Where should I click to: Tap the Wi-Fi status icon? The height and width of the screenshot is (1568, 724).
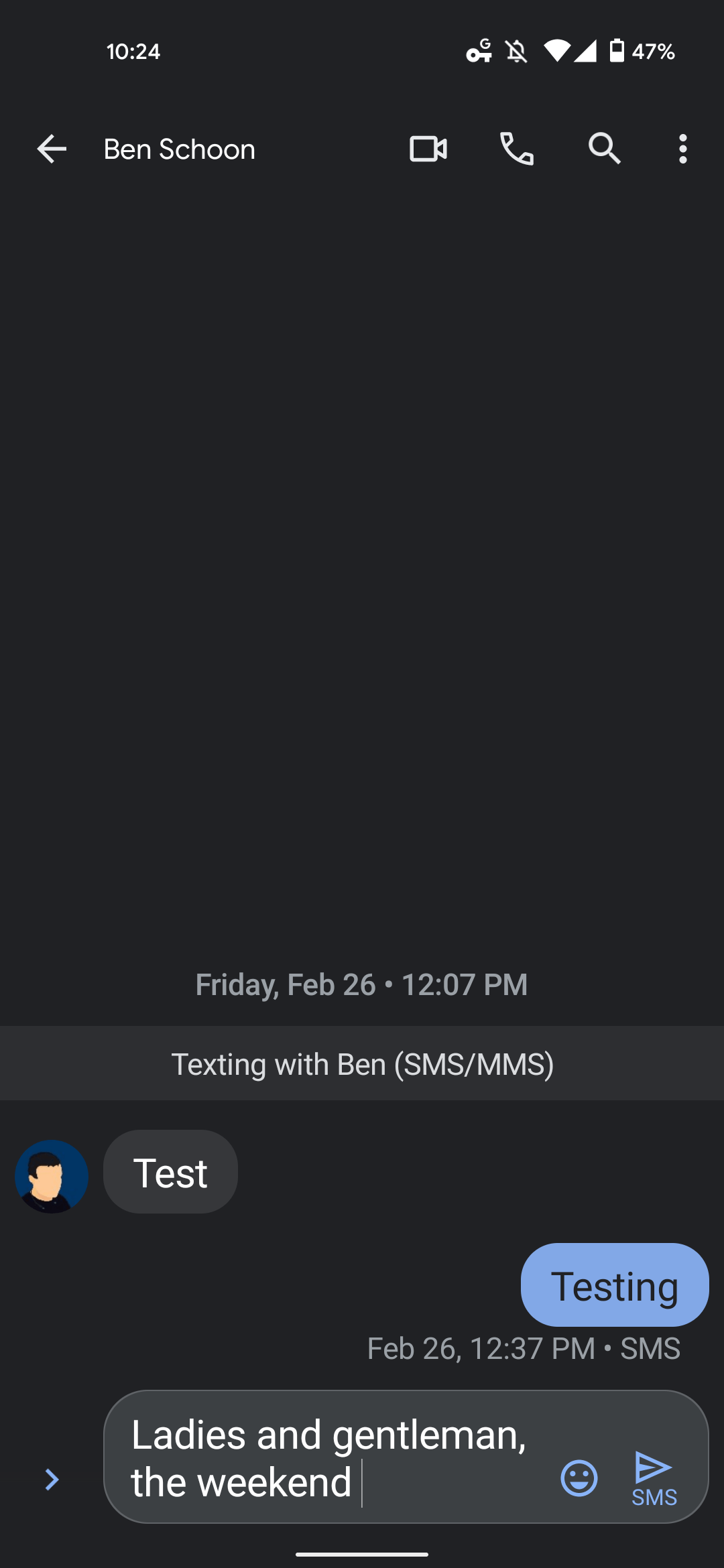tap(556, 52)
